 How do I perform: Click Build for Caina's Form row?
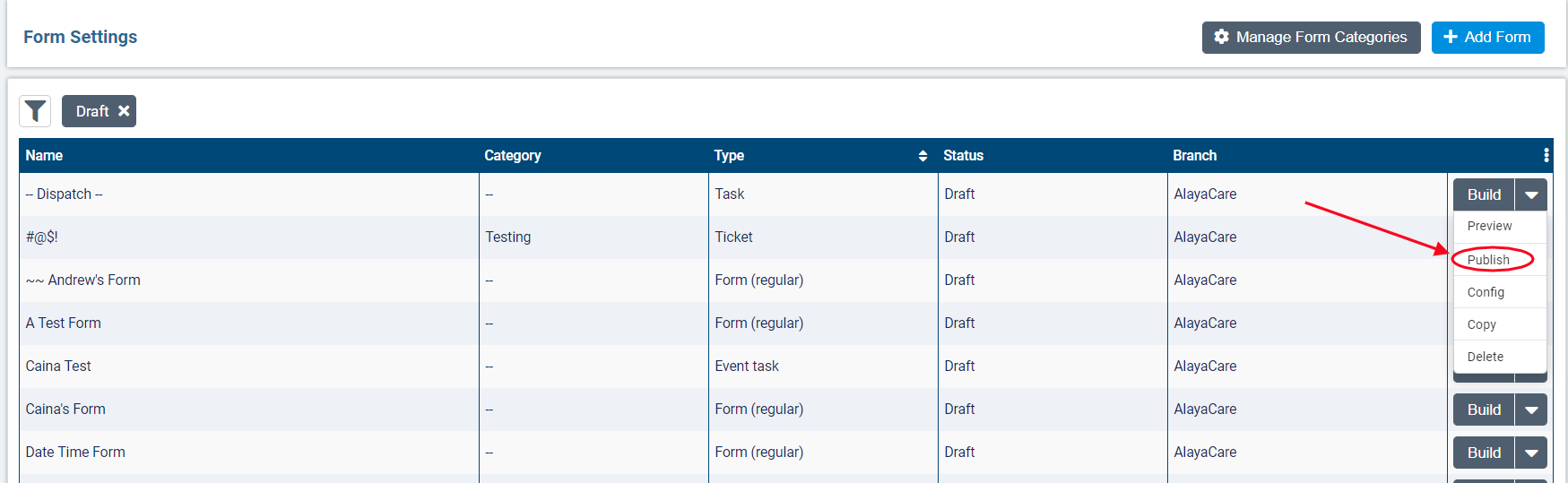pyautogui.click(x=1484, y=410)
